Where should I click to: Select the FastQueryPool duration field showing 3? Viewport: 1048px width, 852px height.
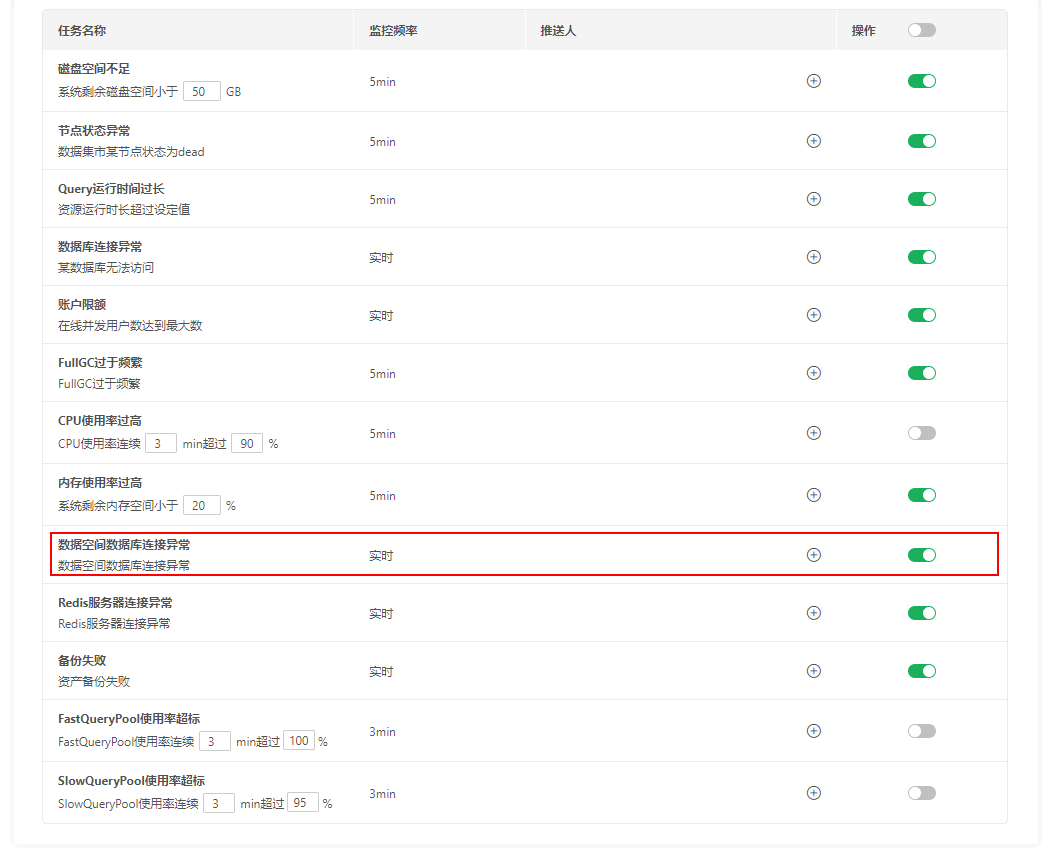214,740
